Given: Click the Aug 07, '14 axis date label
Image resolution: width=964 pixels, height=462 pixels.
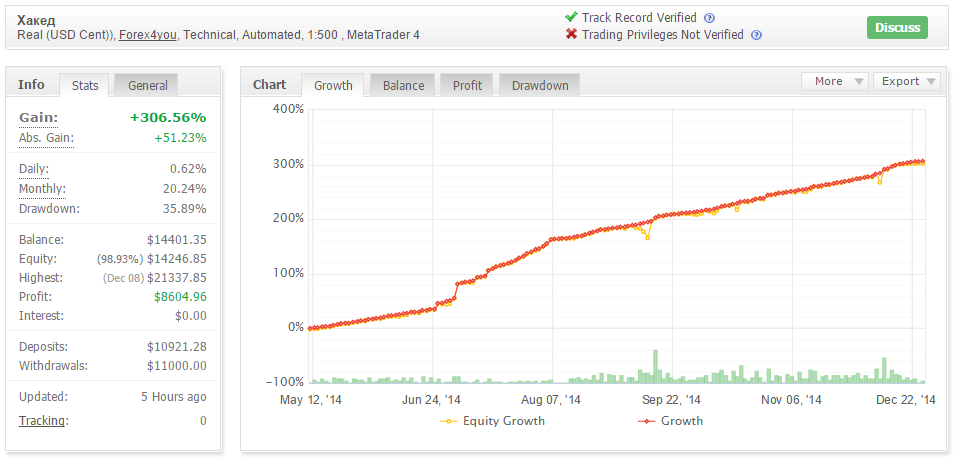Looking at the screenshot, I should tap(551, 400).
